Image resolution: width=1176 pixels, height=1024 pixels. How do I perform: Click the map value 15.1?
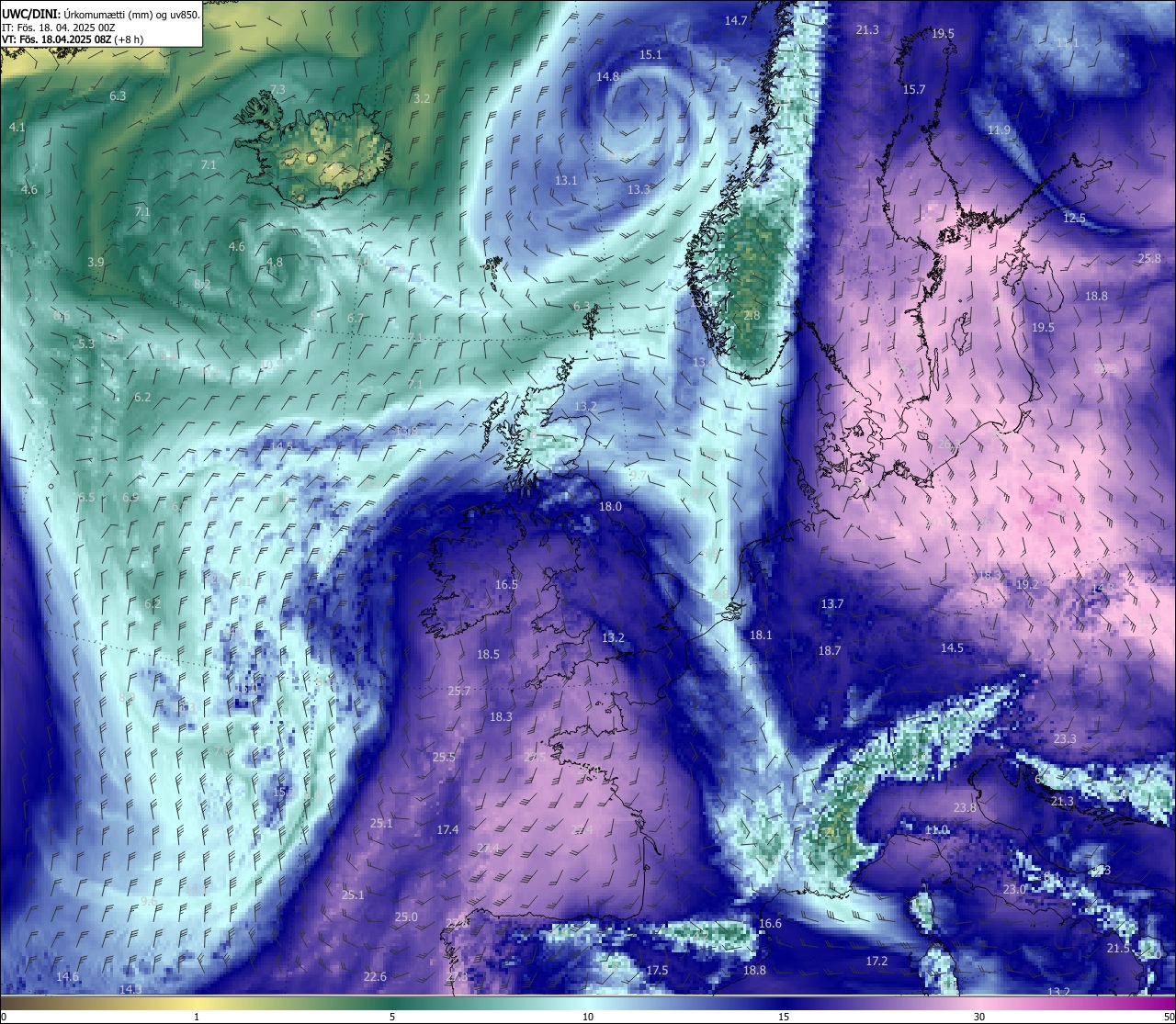pyautogui.click(x=650, y=55)
